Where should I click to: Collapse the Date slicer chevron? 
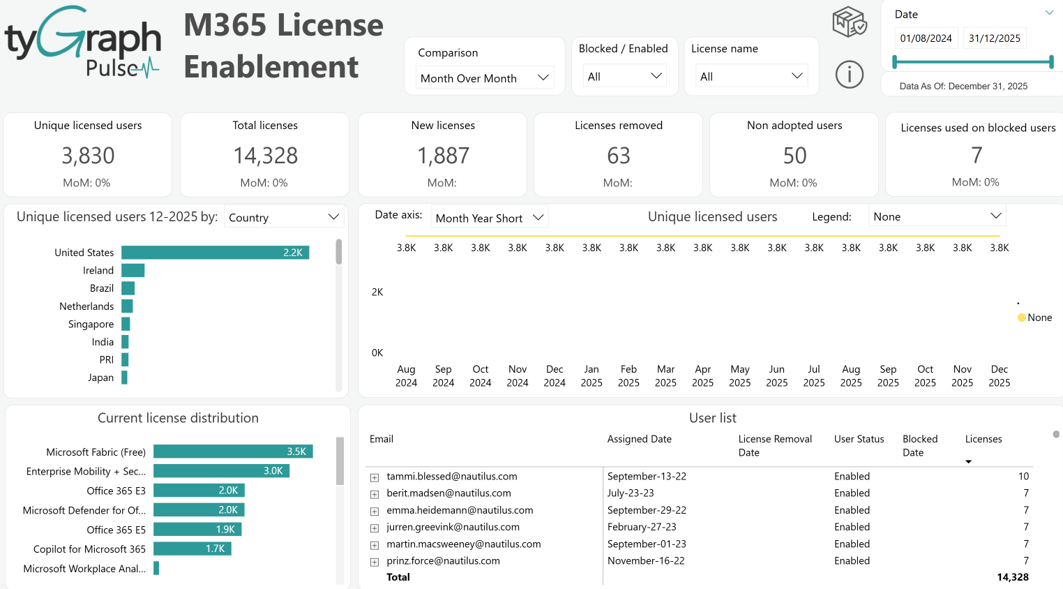[x=1049, y=13]
